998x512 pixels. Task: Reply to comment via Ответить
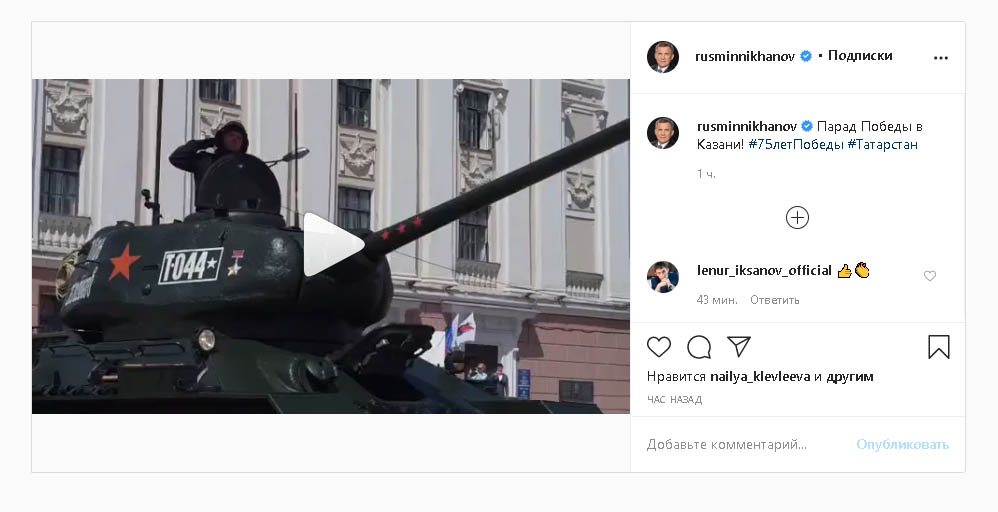pyautogui.click(x=775, y=300)
